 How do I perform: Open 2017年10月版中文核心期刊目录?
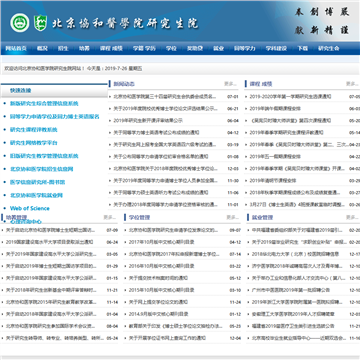point(161,242)
